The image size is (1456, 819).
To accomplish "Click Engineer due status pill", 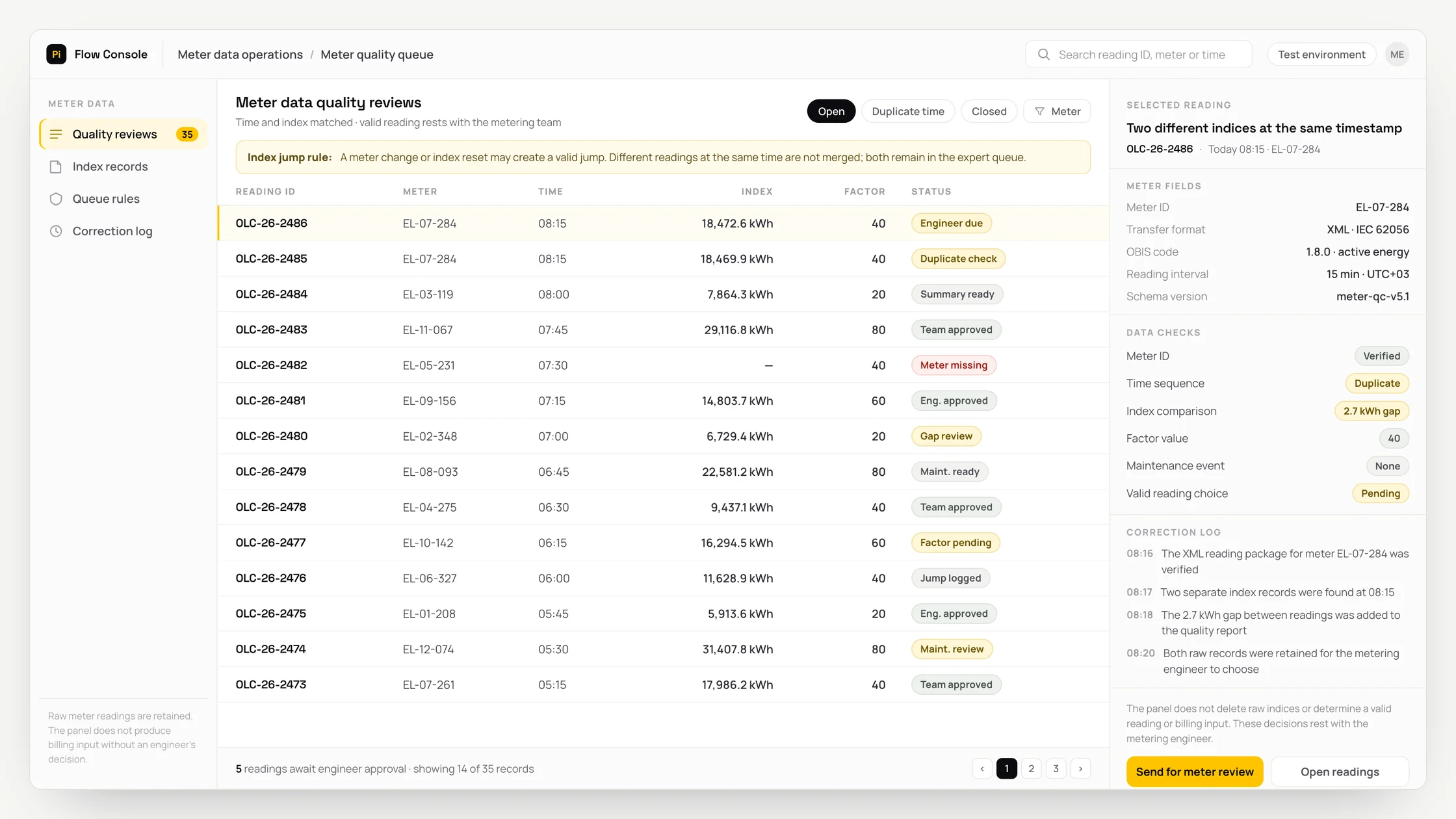I will click(x=951, y=224).
